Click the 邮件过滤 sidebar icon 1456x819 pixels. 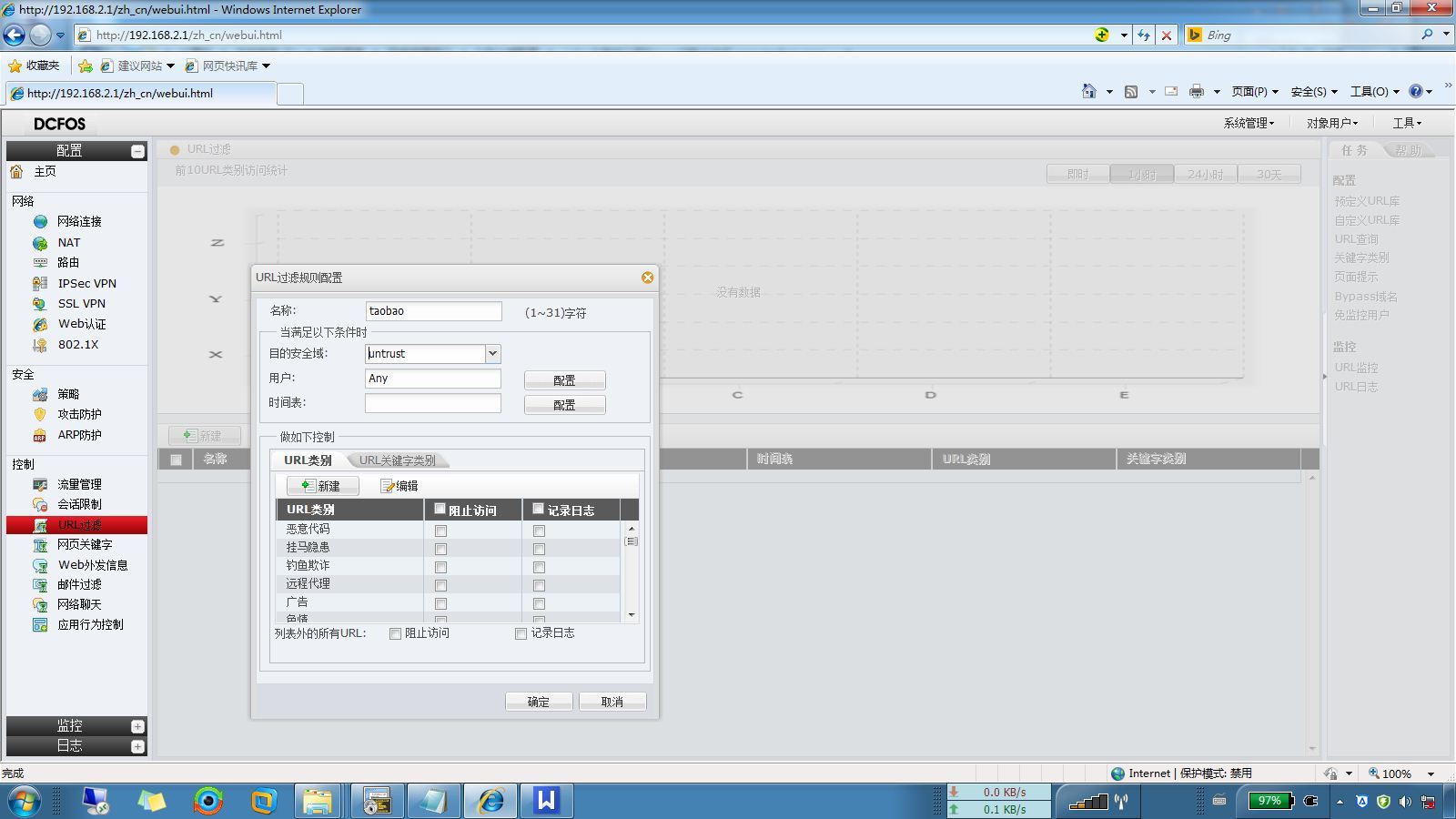click(x=40, y=585)
